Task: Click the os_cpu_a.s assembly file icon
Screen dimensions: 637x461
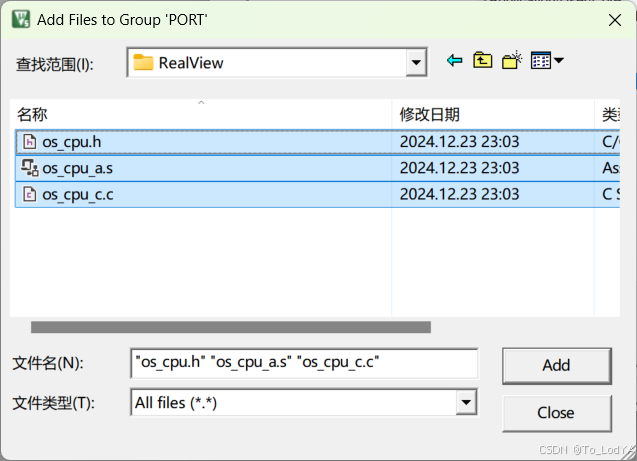Action: [30, 168]
